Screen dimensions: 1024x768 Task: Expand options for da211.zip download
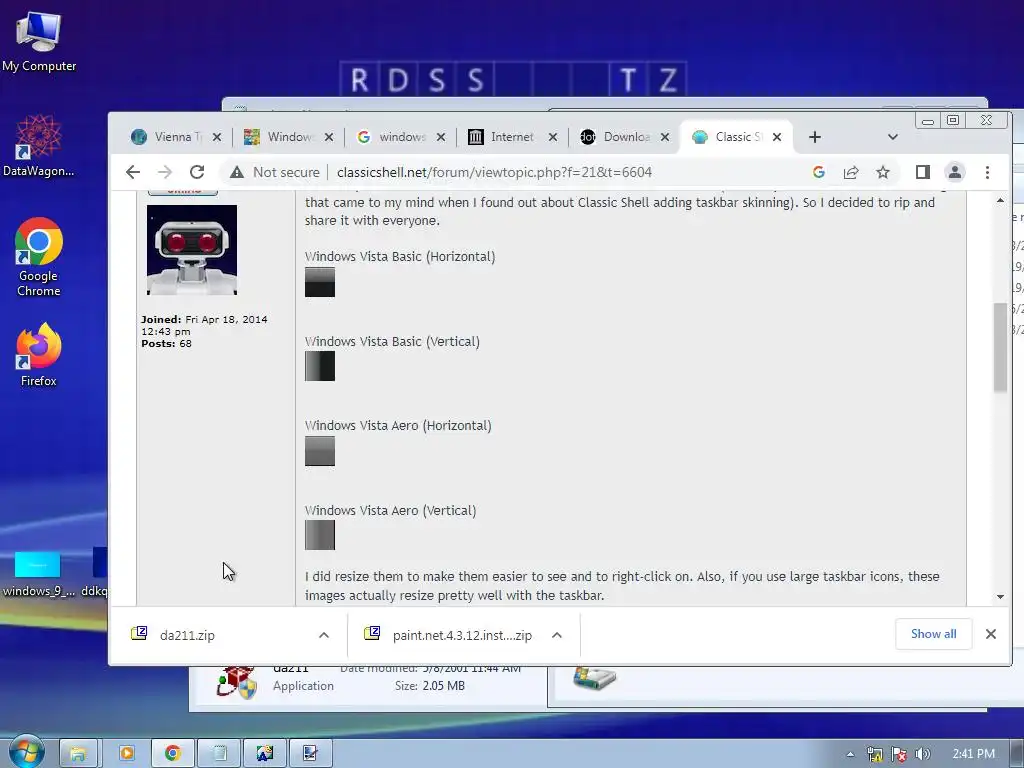pyautogui.click(x=324, y=635)
